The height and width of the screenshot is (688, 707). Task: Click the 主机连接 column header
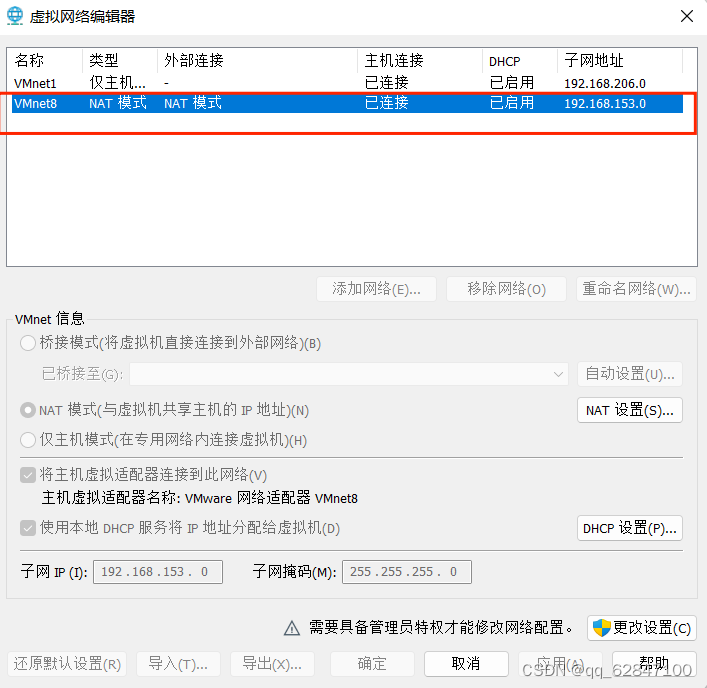click(420, 60)
